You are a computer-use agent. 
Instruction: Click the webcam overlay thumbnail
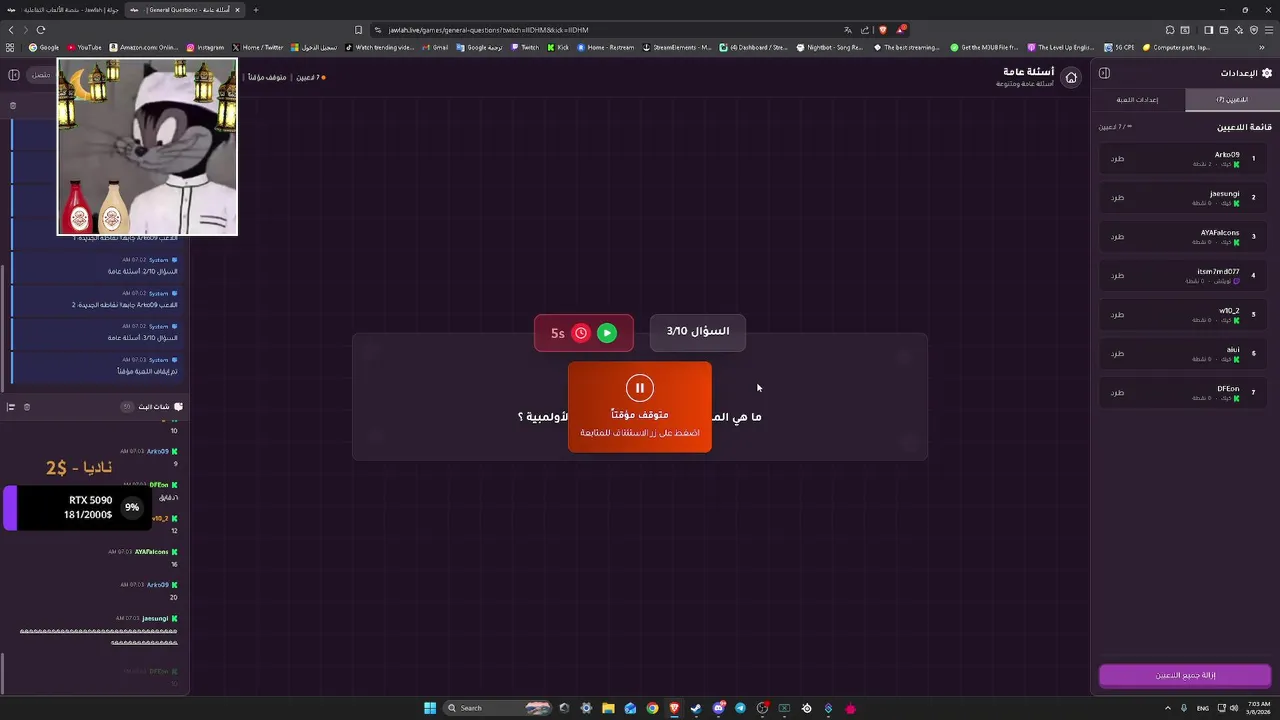(147, 147)
